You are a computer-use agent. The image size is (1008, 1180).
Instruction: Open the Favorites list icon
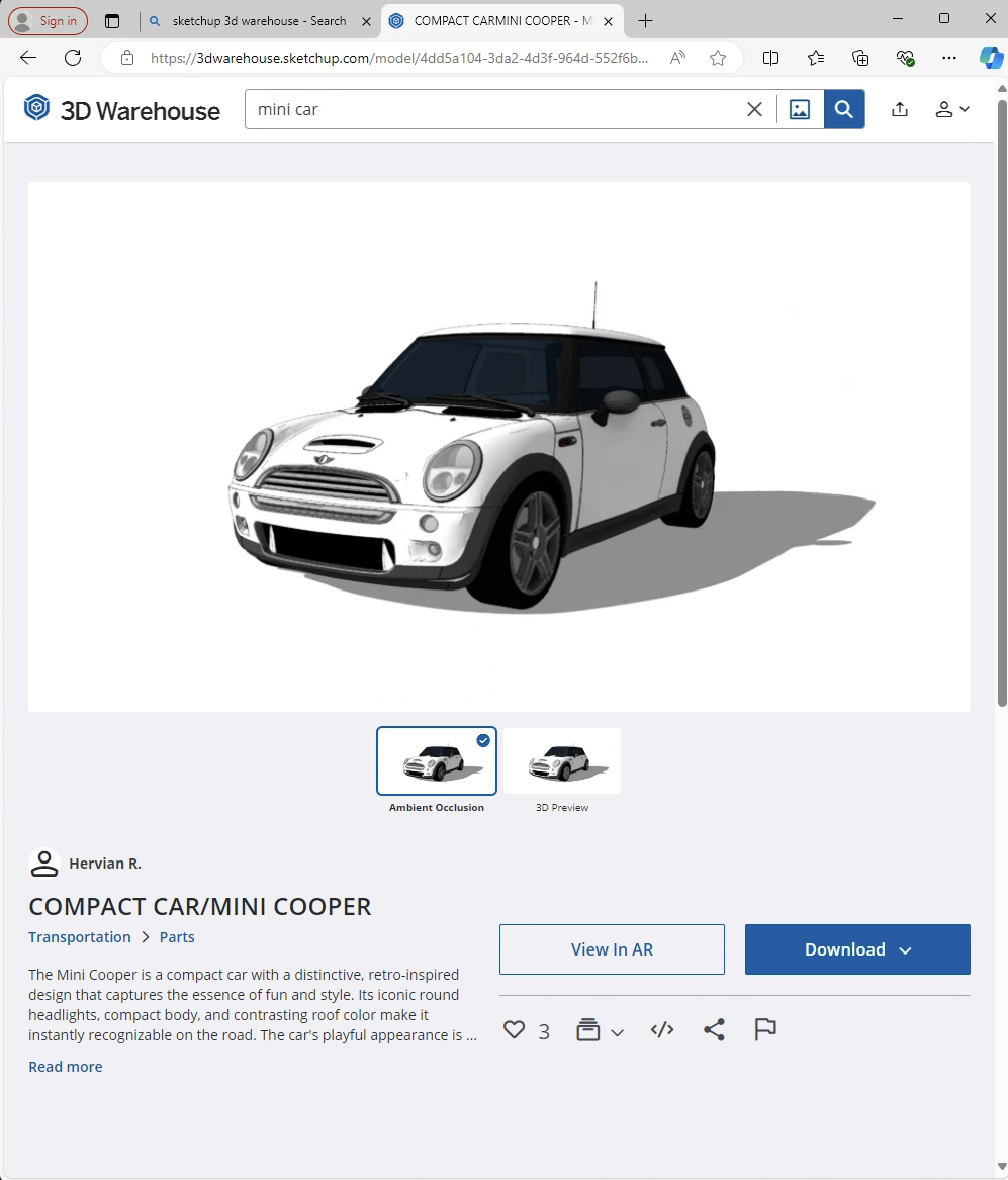point(815,57)
